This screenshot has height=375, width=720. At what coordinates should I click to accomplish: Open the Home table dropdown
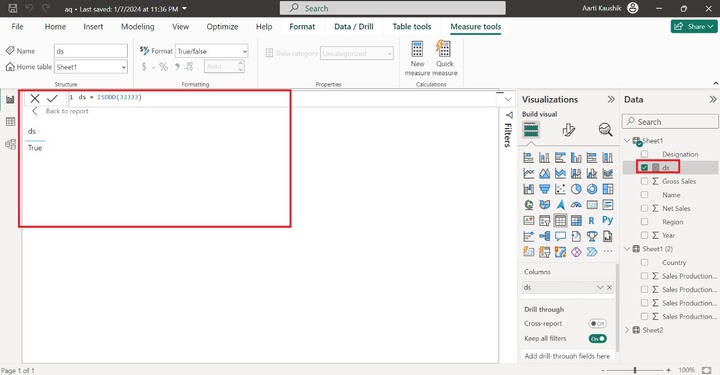(x=90, y=67)
